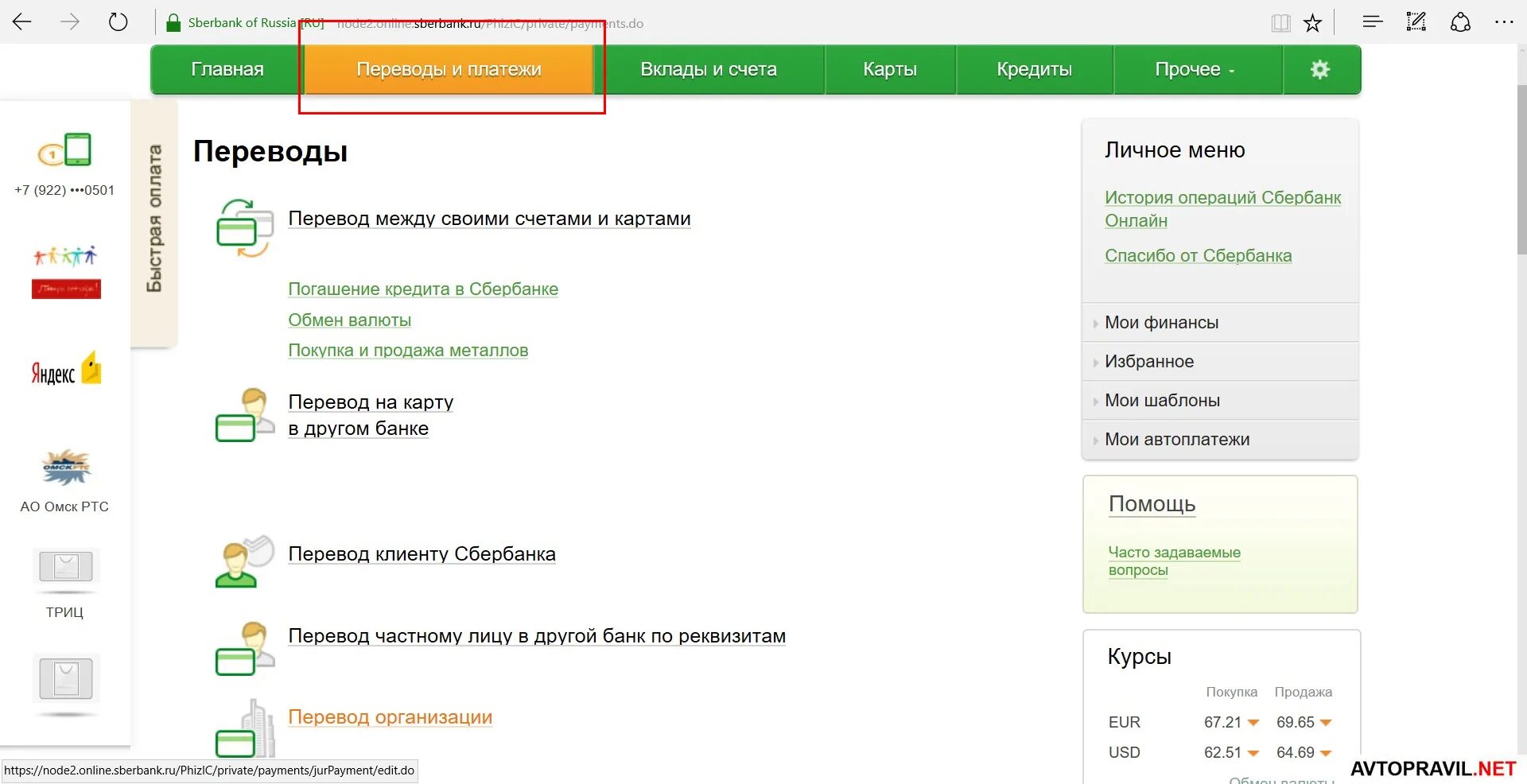Click icon for transfer between own accounts

245,229
